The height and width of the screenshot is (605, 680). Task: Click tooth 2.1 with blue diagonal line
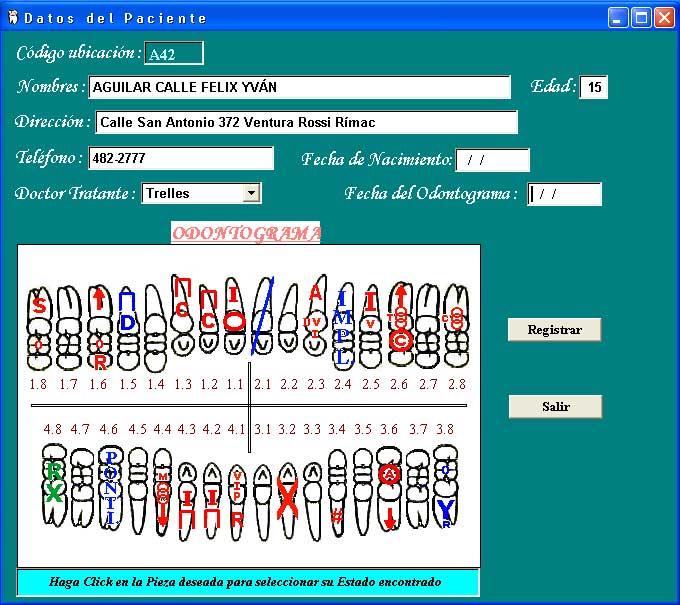(262, 320)
